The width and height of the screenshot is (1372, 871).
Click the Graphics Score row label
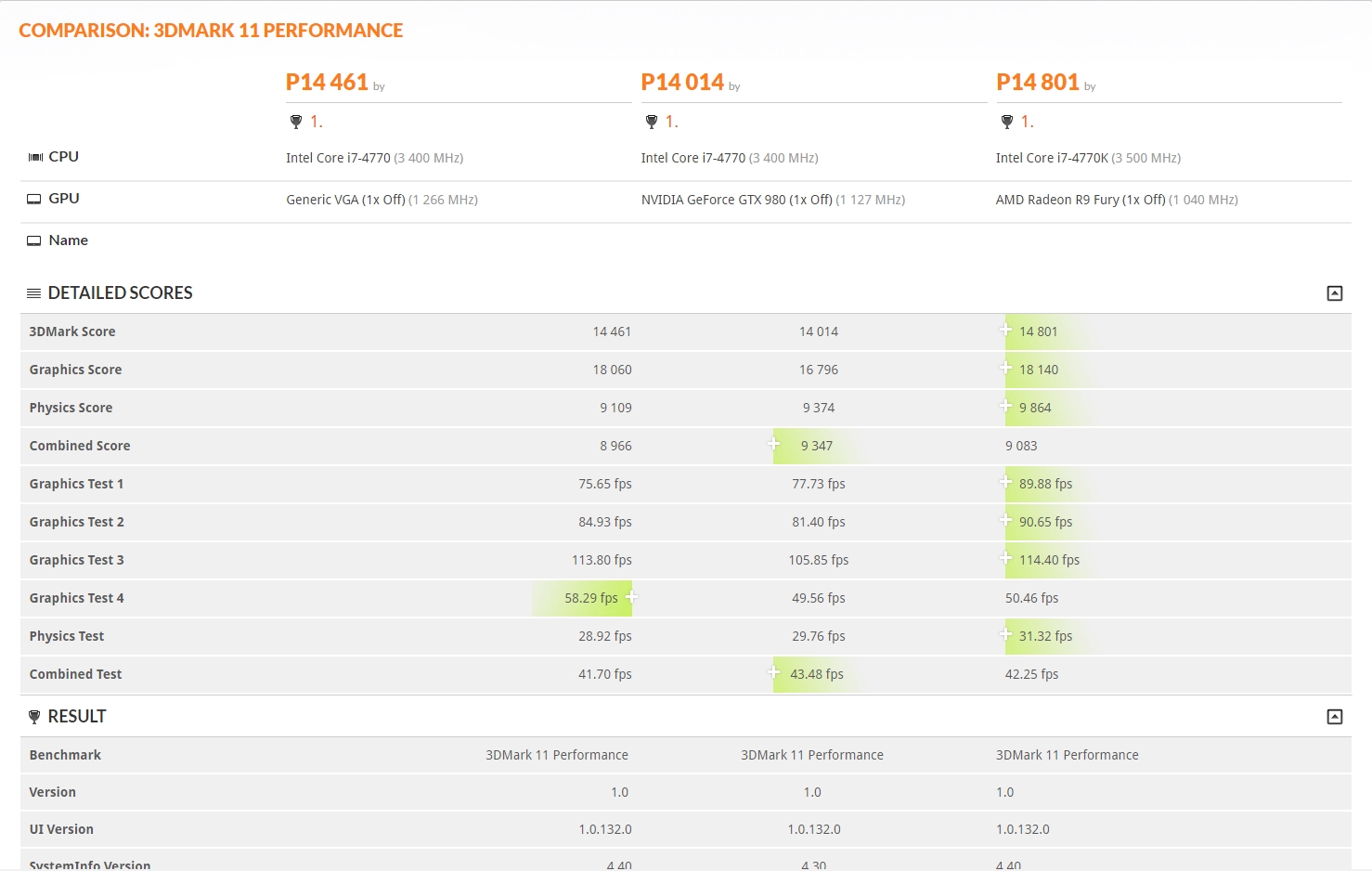(x=75, y=370)
